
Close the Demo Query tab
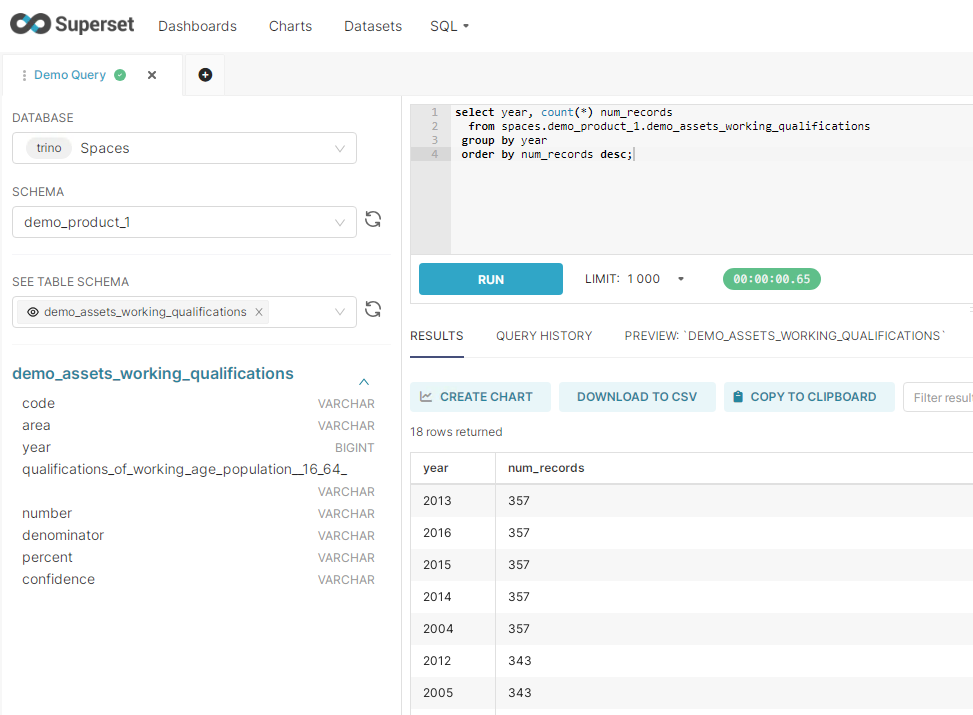point(152,75)
